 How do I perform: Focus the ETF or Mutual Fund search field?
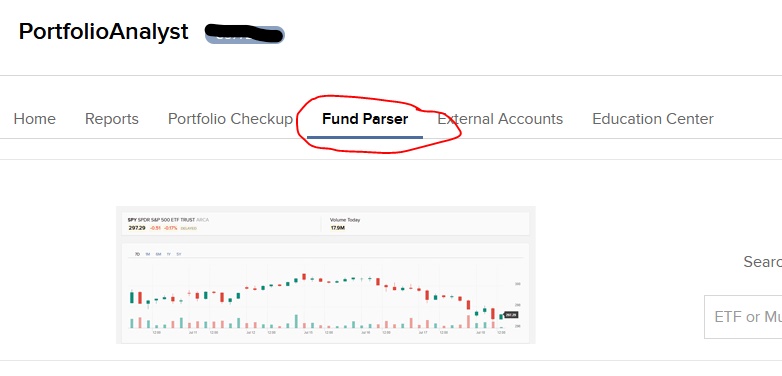click(743, 317)
